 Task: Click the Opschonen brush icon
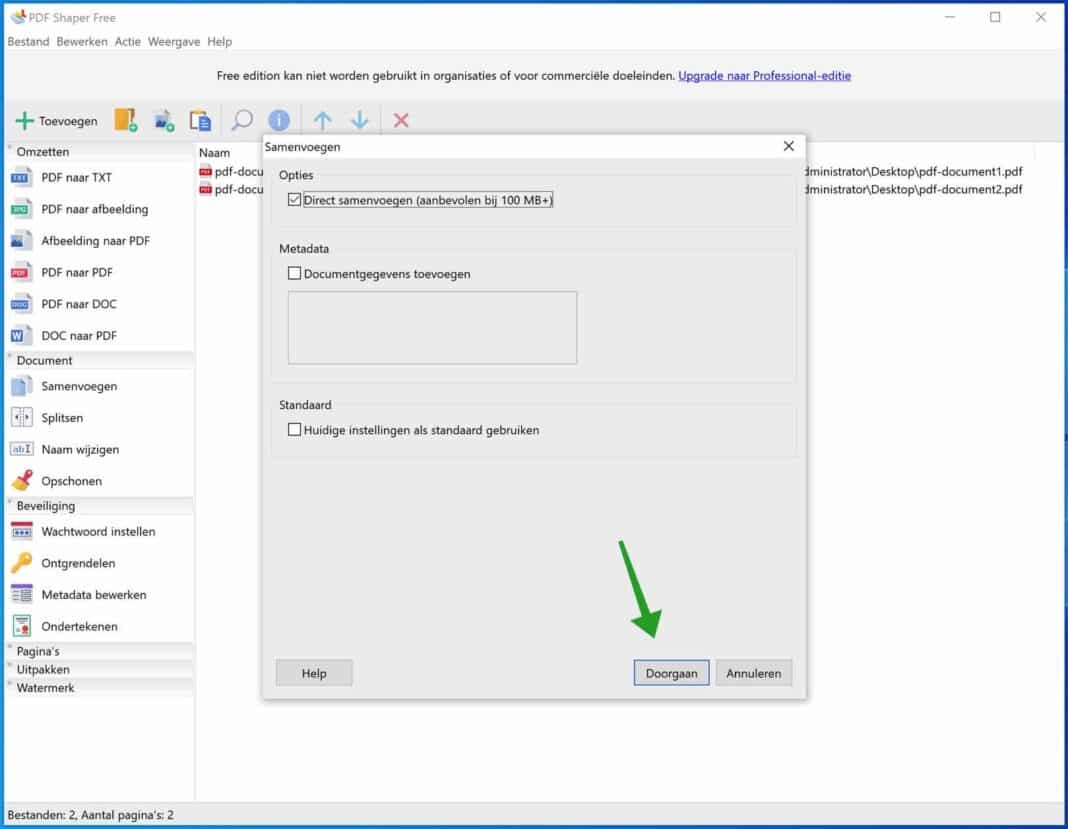click(21, 481)
